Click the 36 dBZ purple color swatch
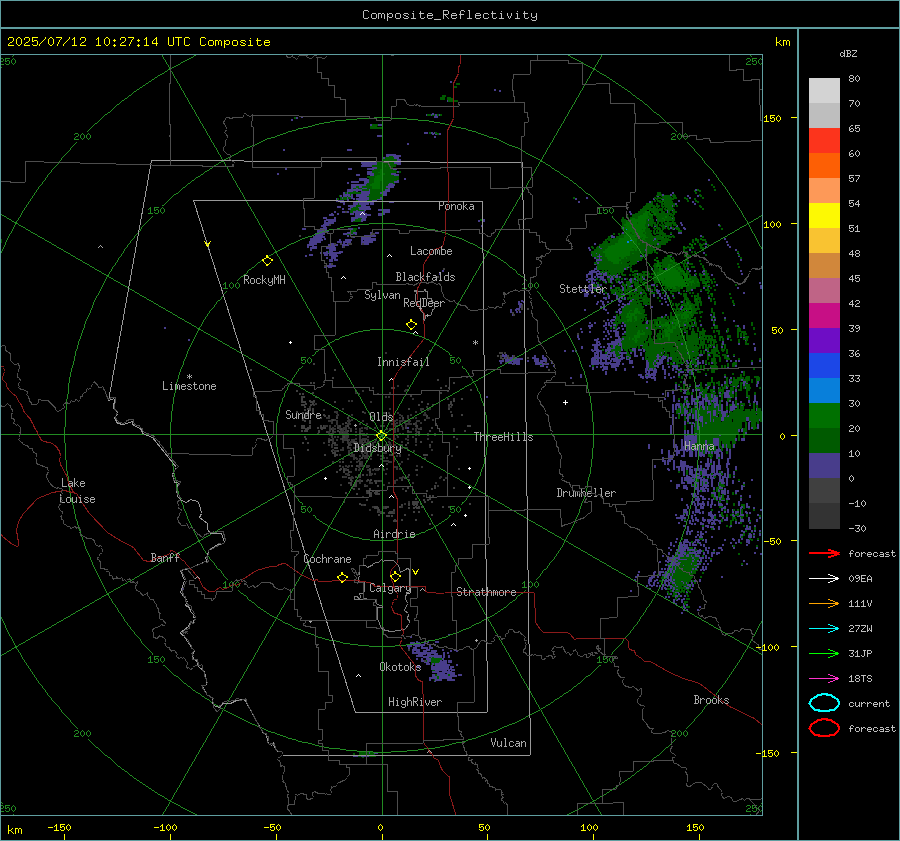This screenshot has width=900, height=841. tap(824, 340)
